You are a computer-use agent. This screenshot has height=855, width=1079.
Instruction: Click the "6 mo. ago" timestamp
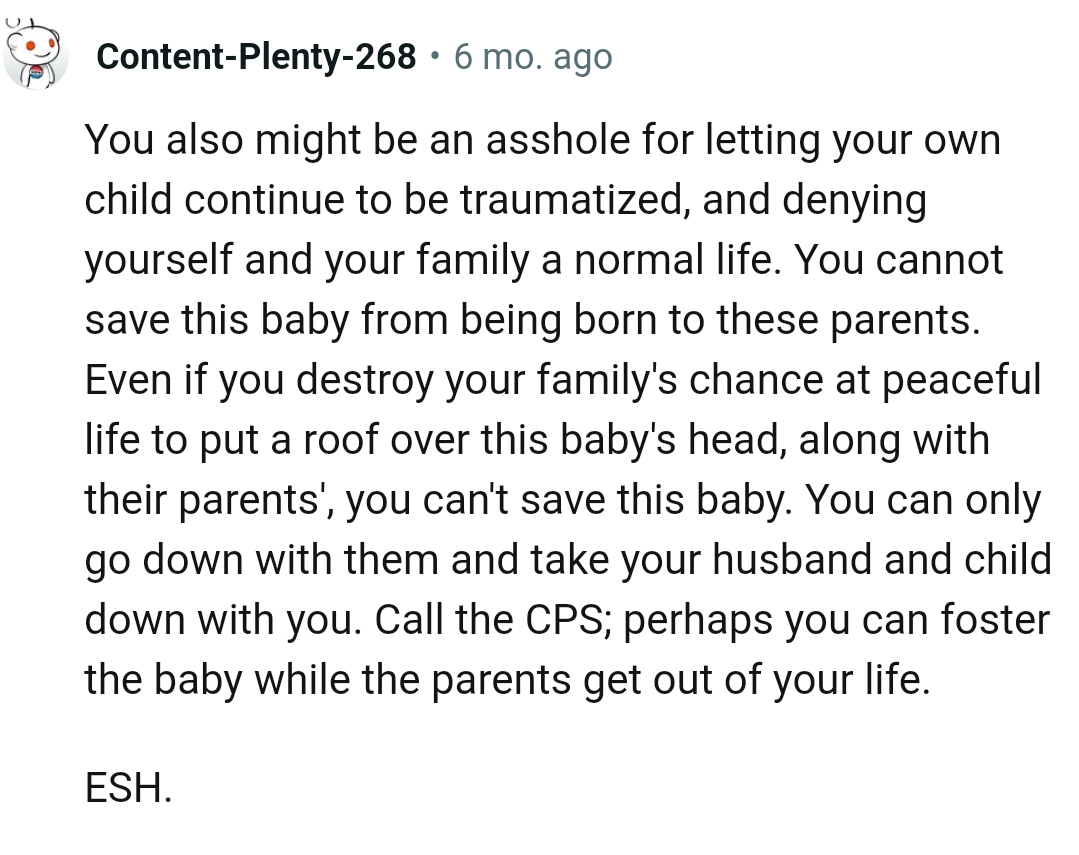tap(533, 57)
